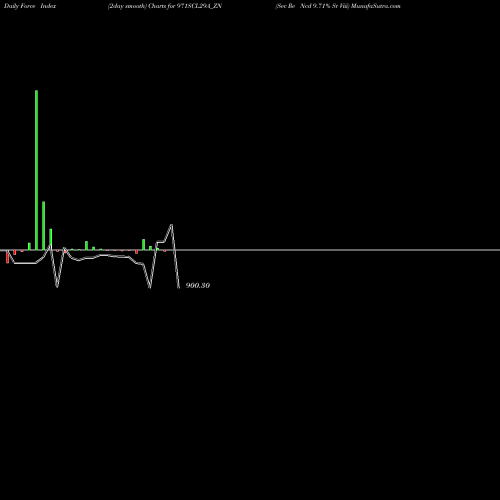
Task: Click the 900.30 value label
Action: tap(198, 285)
